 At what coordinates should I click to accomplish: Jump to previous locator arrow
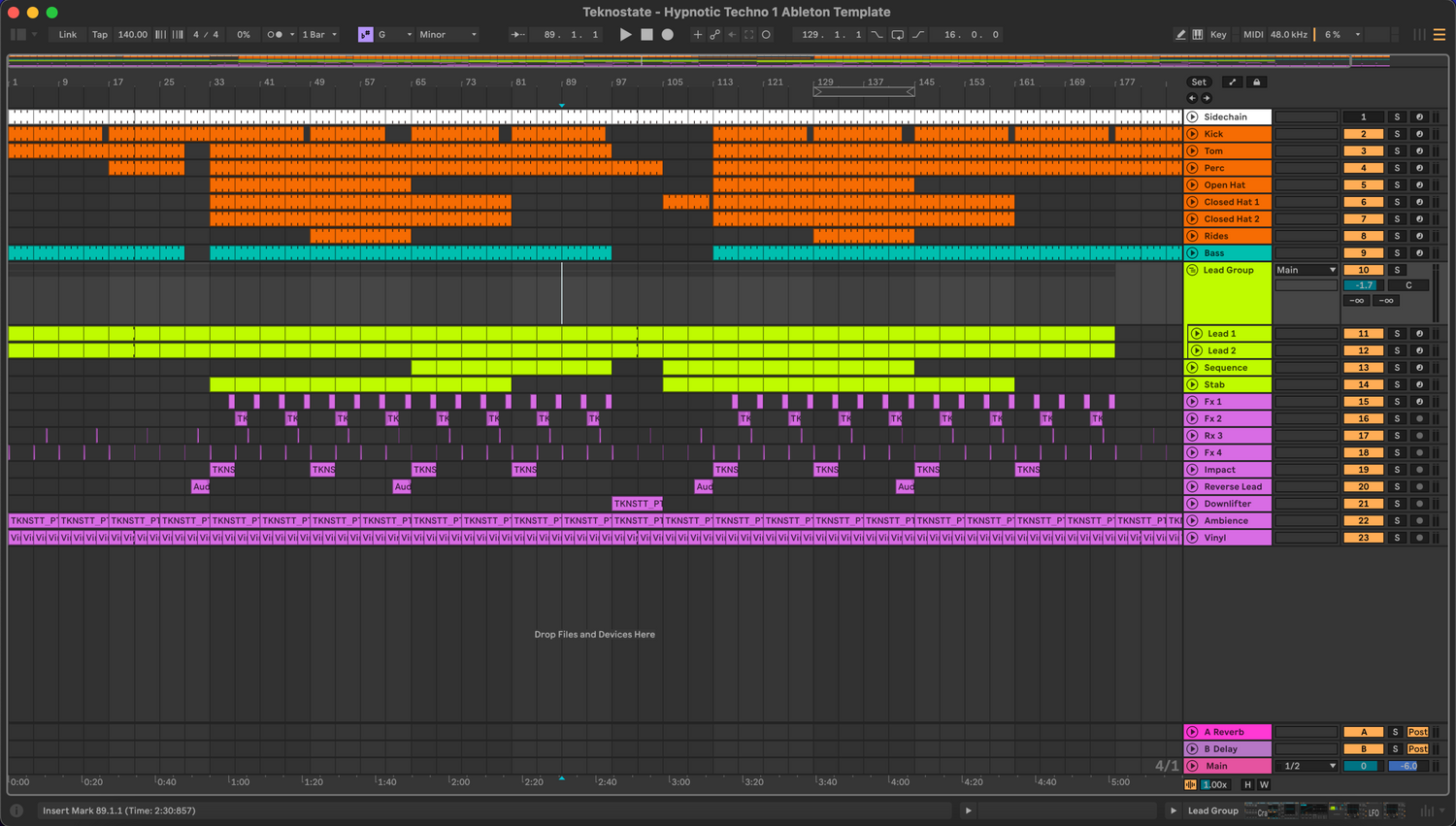click(1192, 98)
